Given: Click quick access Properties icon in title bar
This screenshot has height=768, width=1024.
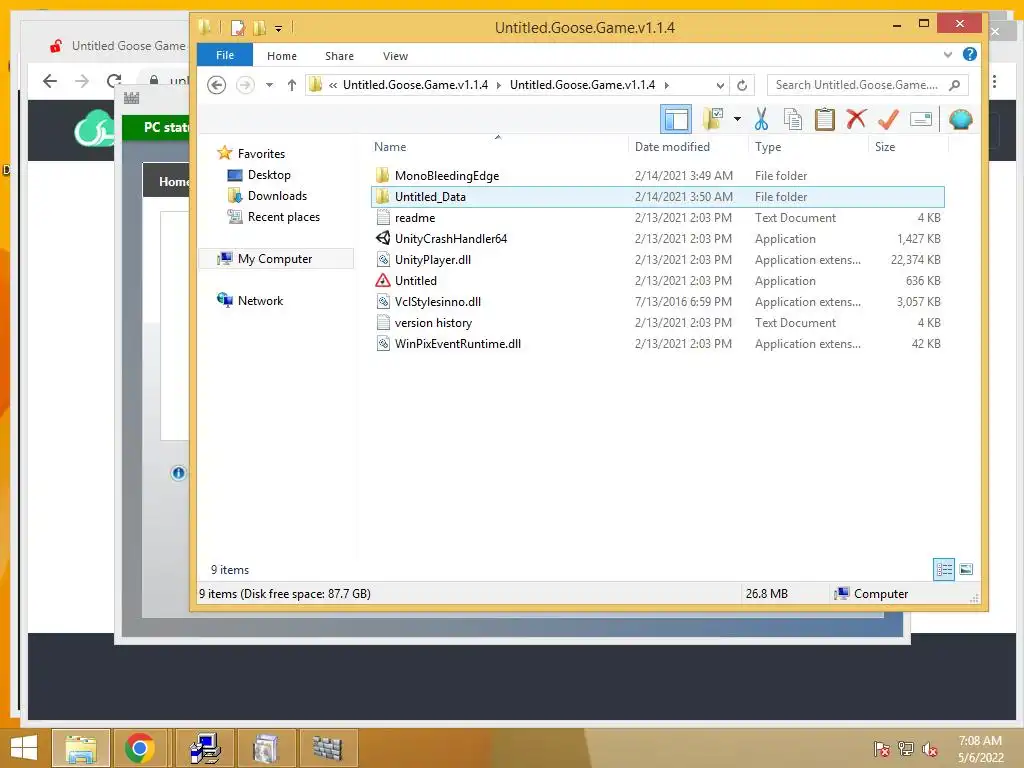Looking at the screenshot, I should click(238, 27).
